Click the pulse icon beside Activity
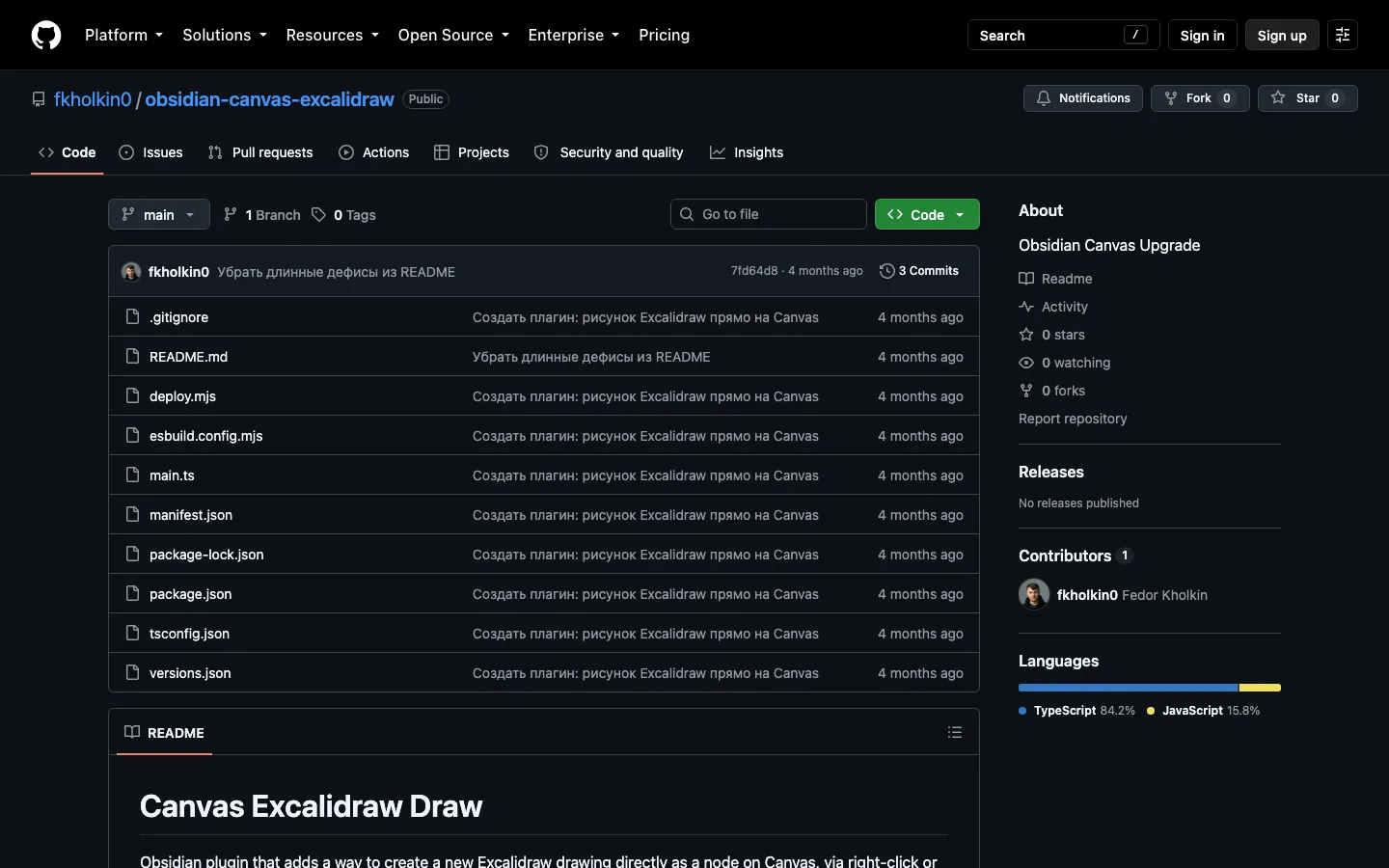The height and width of the screenshot is (868, 1389). click(1026, 307)
